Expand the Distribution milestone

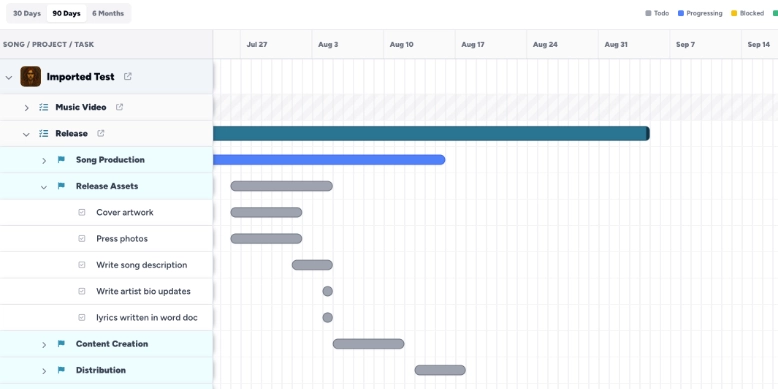click(x=44, y=371)
